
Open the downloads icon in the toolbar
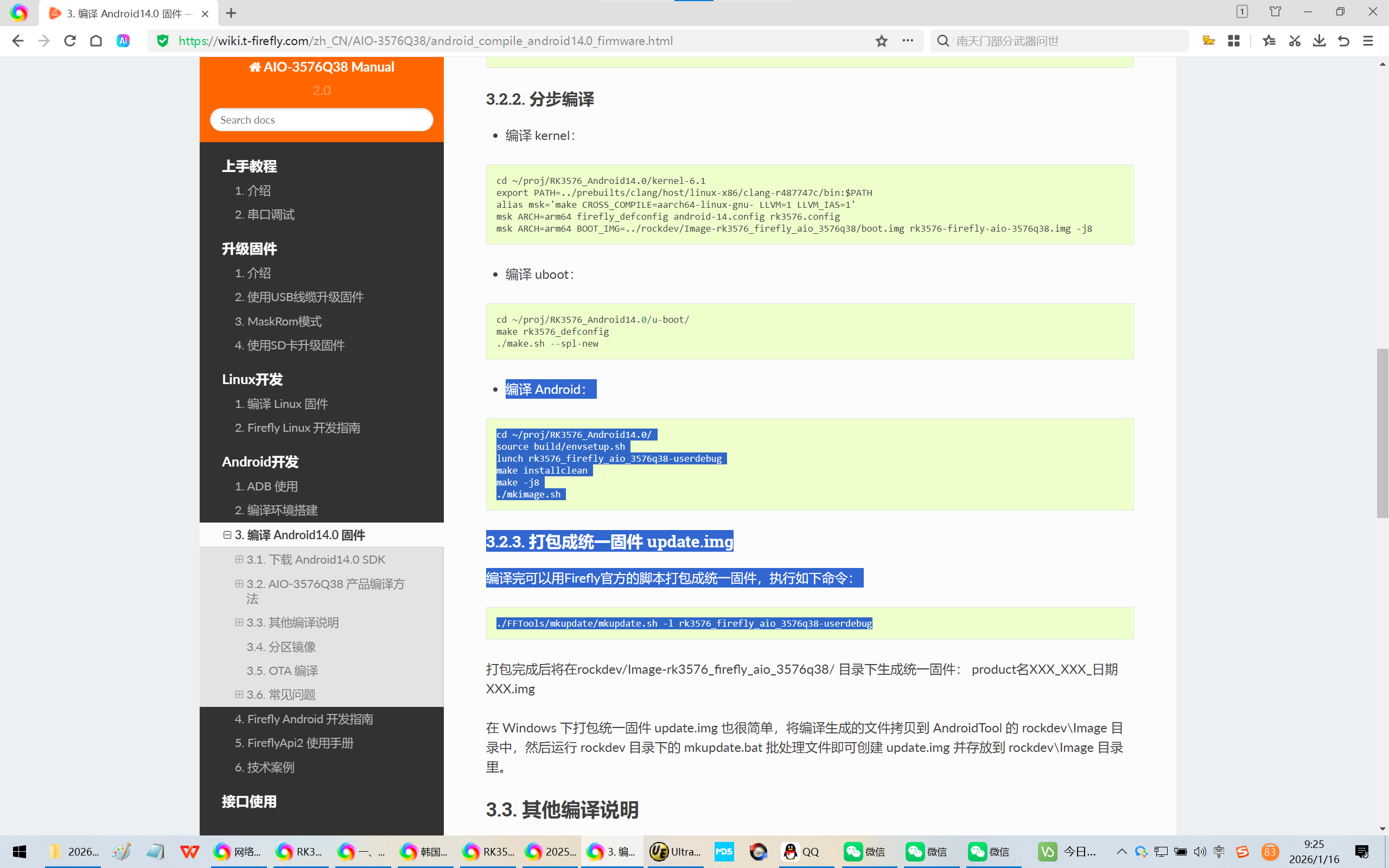pyautogui.click(x=1319, y=41)
